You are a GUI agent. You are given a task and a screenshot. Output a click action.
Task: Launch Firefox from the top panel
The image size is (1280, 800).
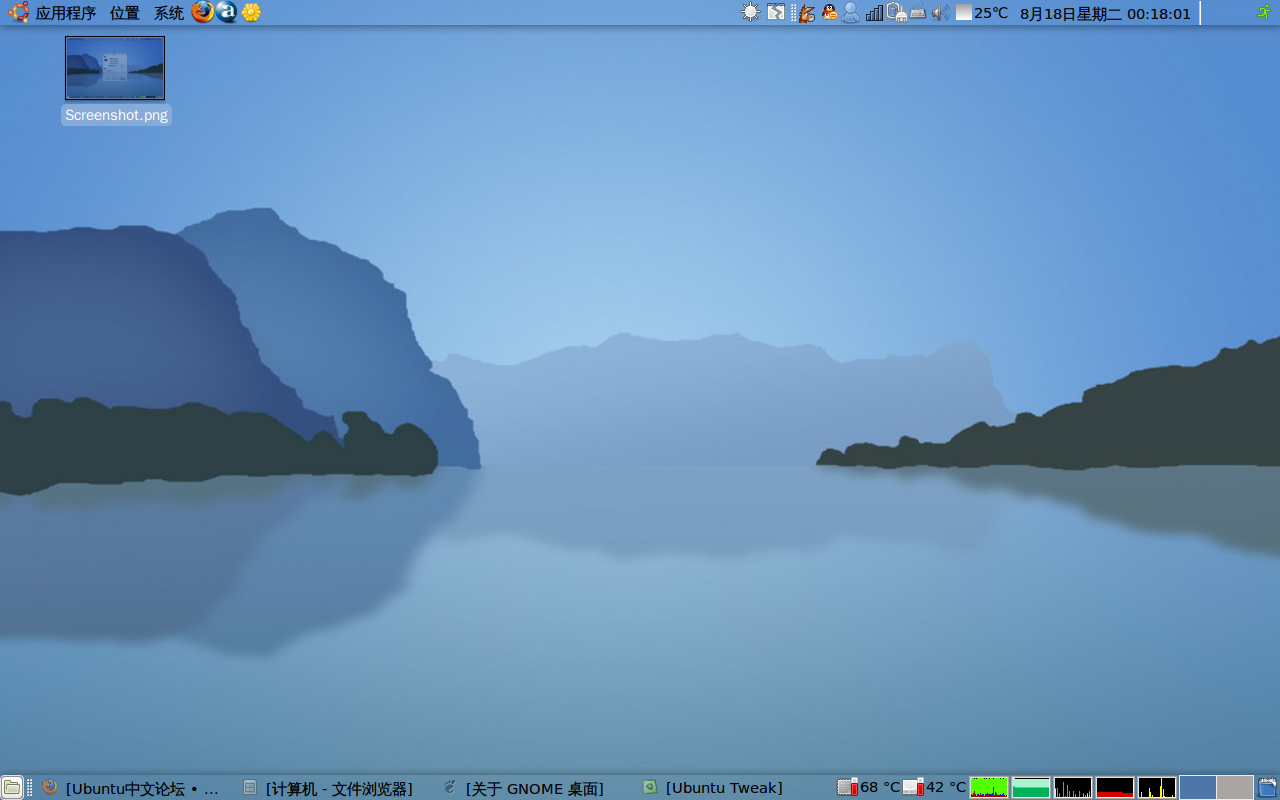(203, 12)
